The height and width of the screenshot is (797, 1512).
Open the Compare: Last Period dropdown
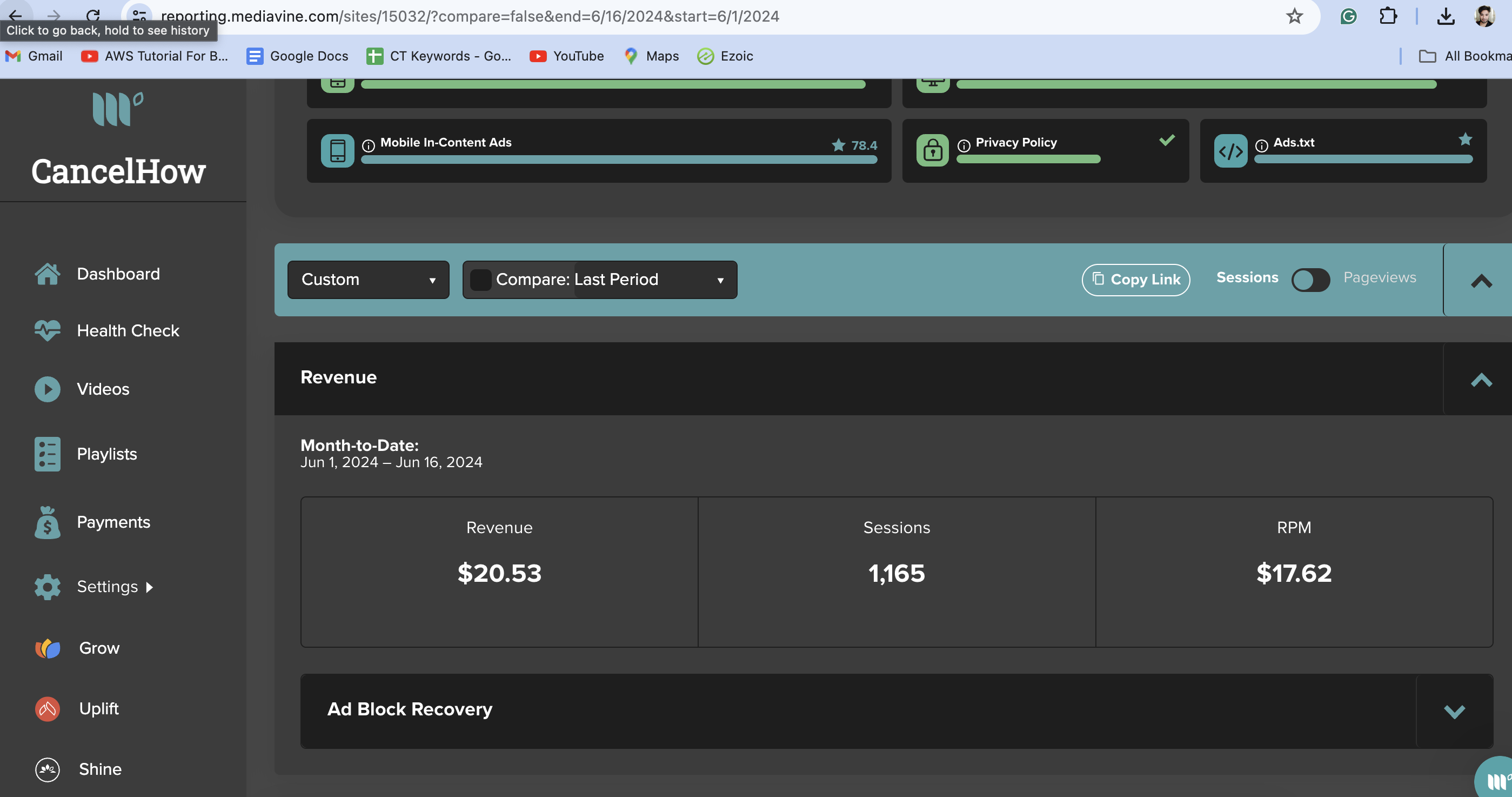pyautogui.click(x=600, y=280)
